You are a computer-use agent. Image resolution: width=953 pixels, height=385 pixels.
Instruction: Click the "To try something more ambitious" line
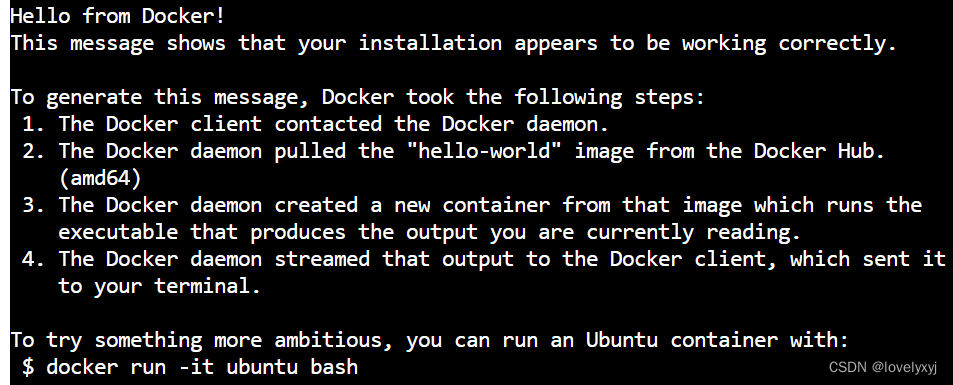click(429, 340)
